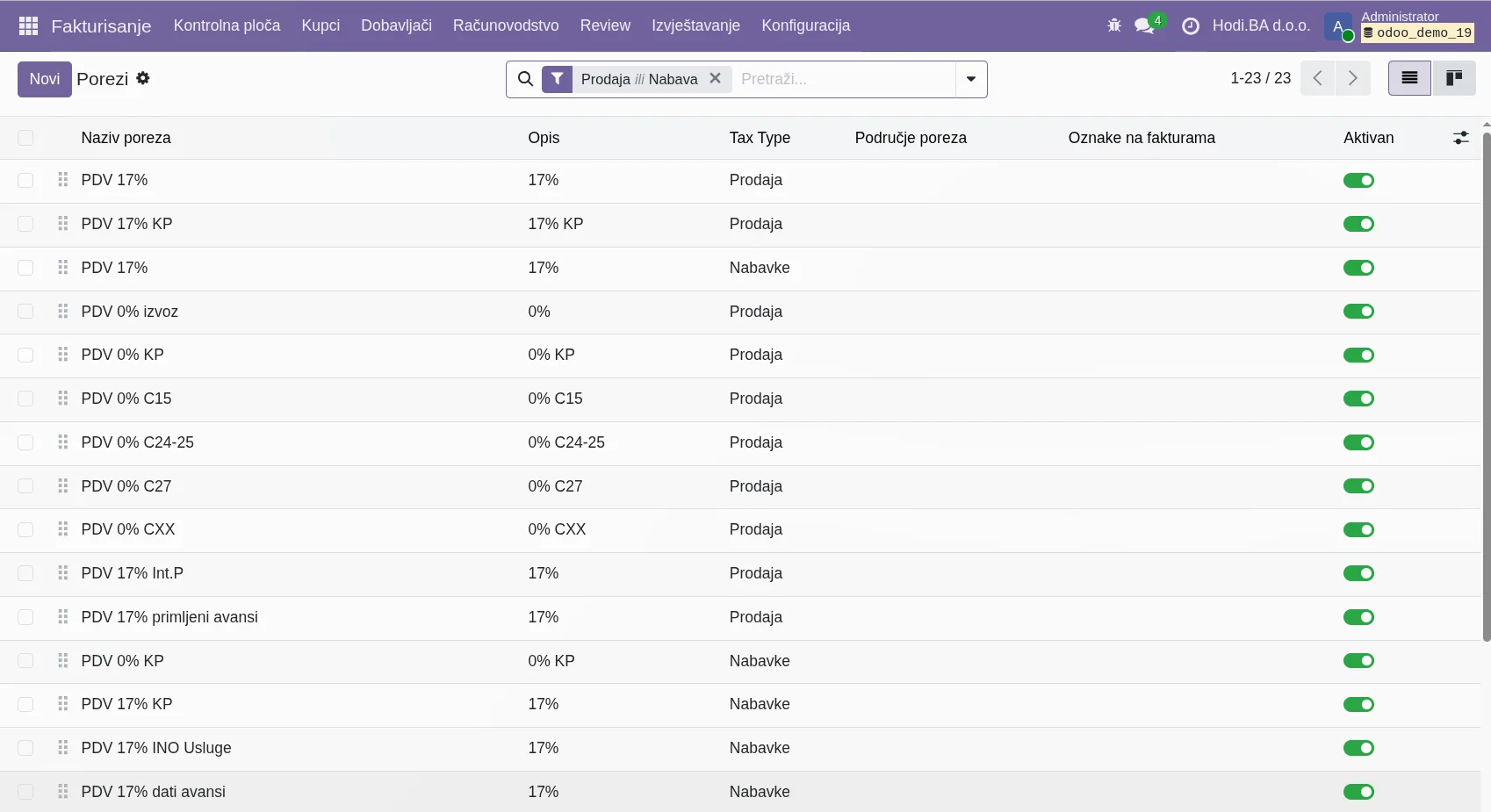Open the messages chat icon

1144,25
